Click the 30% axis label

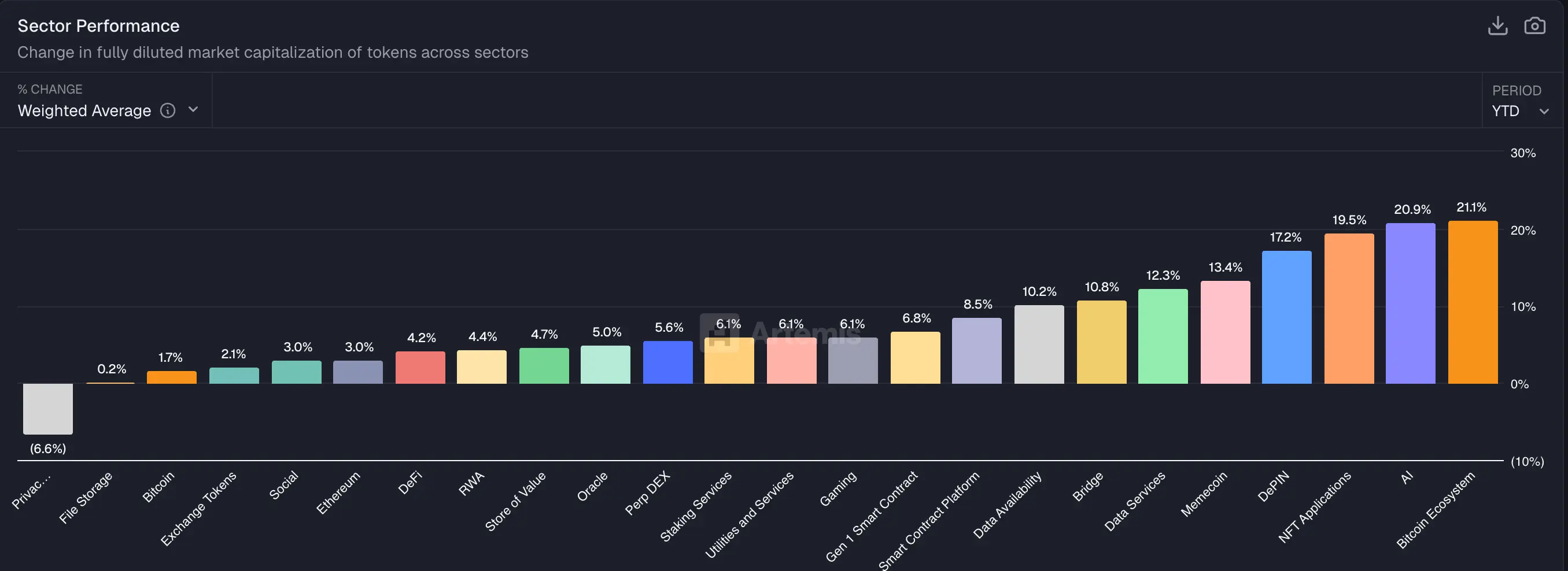(x=1523, y=153)
